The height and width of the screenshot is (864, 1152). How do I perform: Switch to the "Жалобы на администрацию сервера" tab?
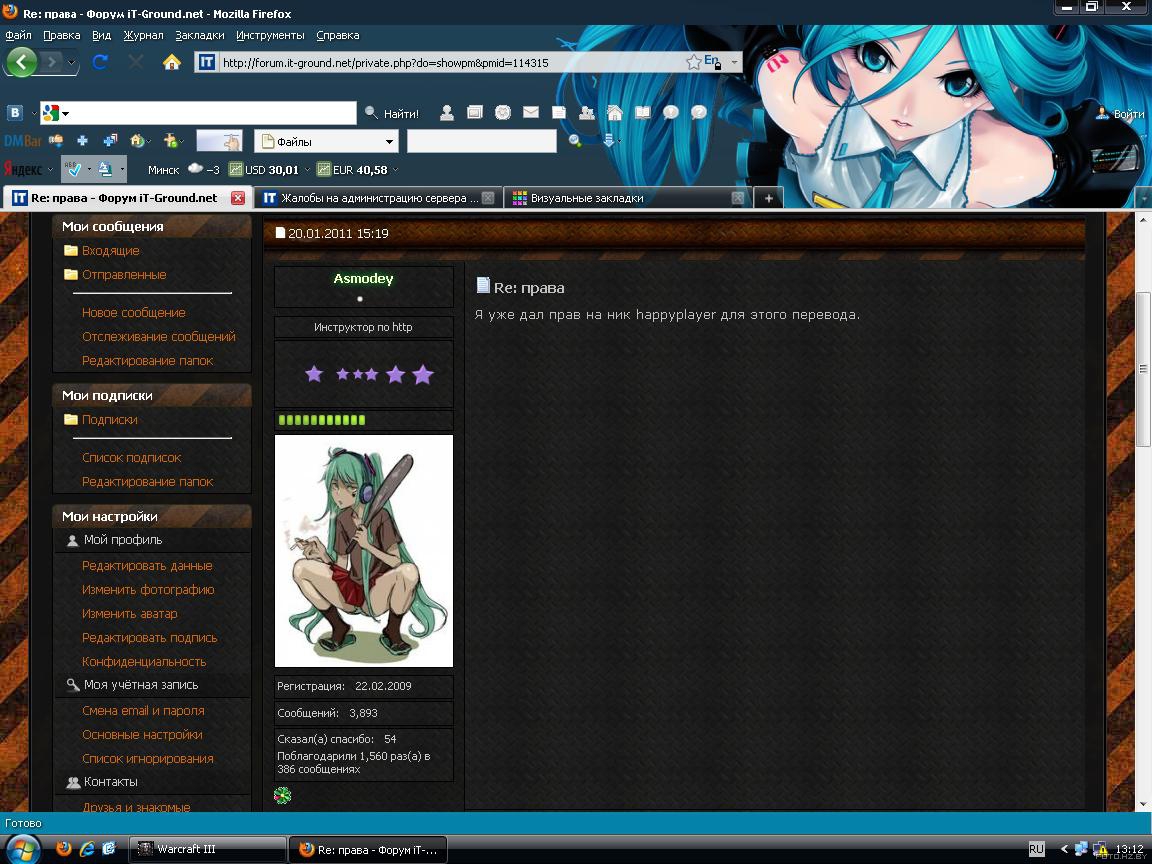[x=378, y=198]
